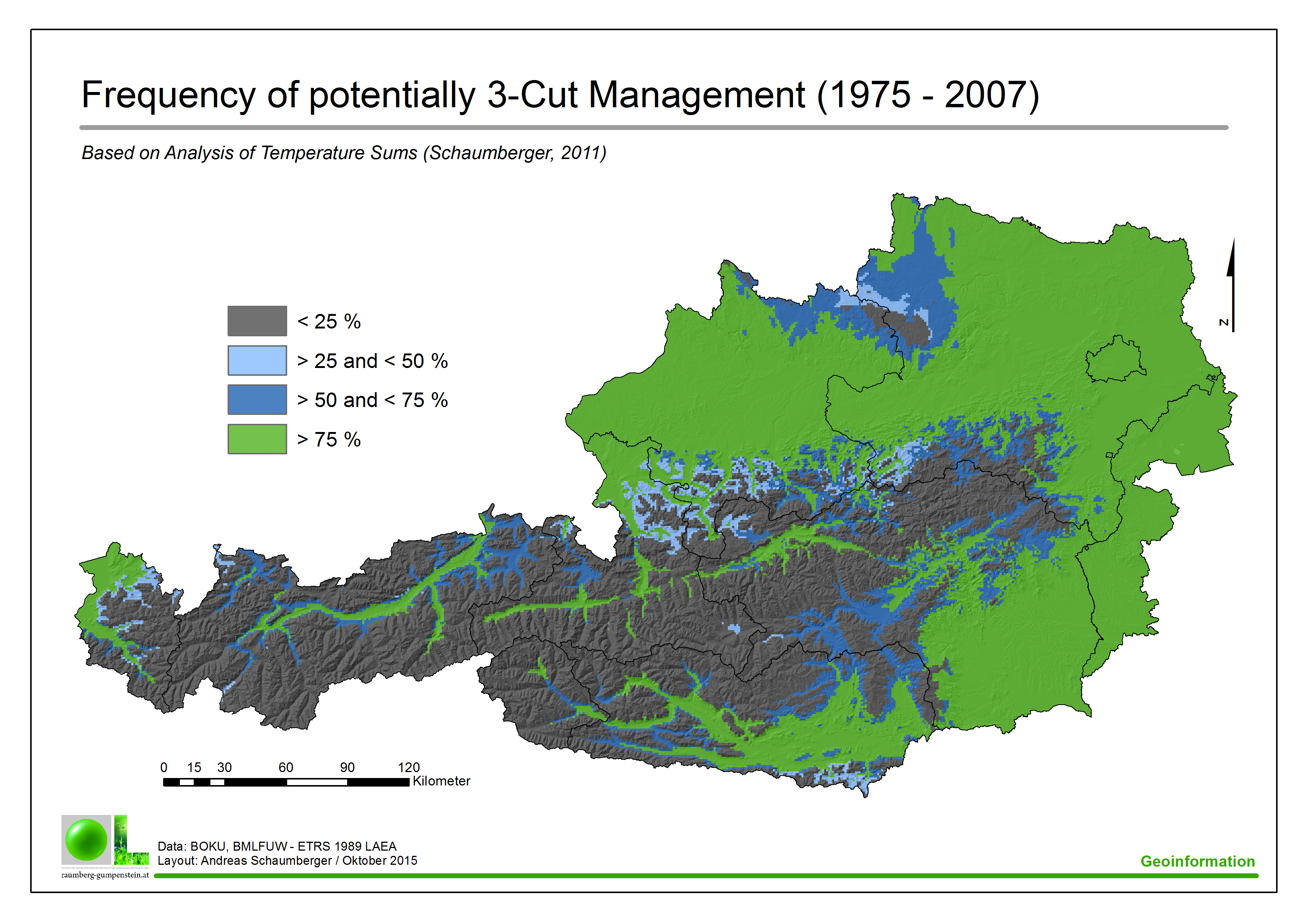Click the light blue '> 25 and < 50 %' swatch
This screenshot has width=1307, height=924.
257,361
